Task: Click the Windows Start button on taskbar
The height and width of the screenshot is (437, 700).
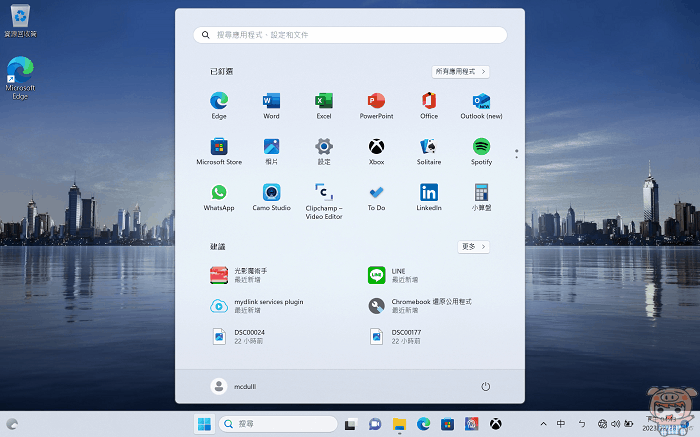Action: 204,424
